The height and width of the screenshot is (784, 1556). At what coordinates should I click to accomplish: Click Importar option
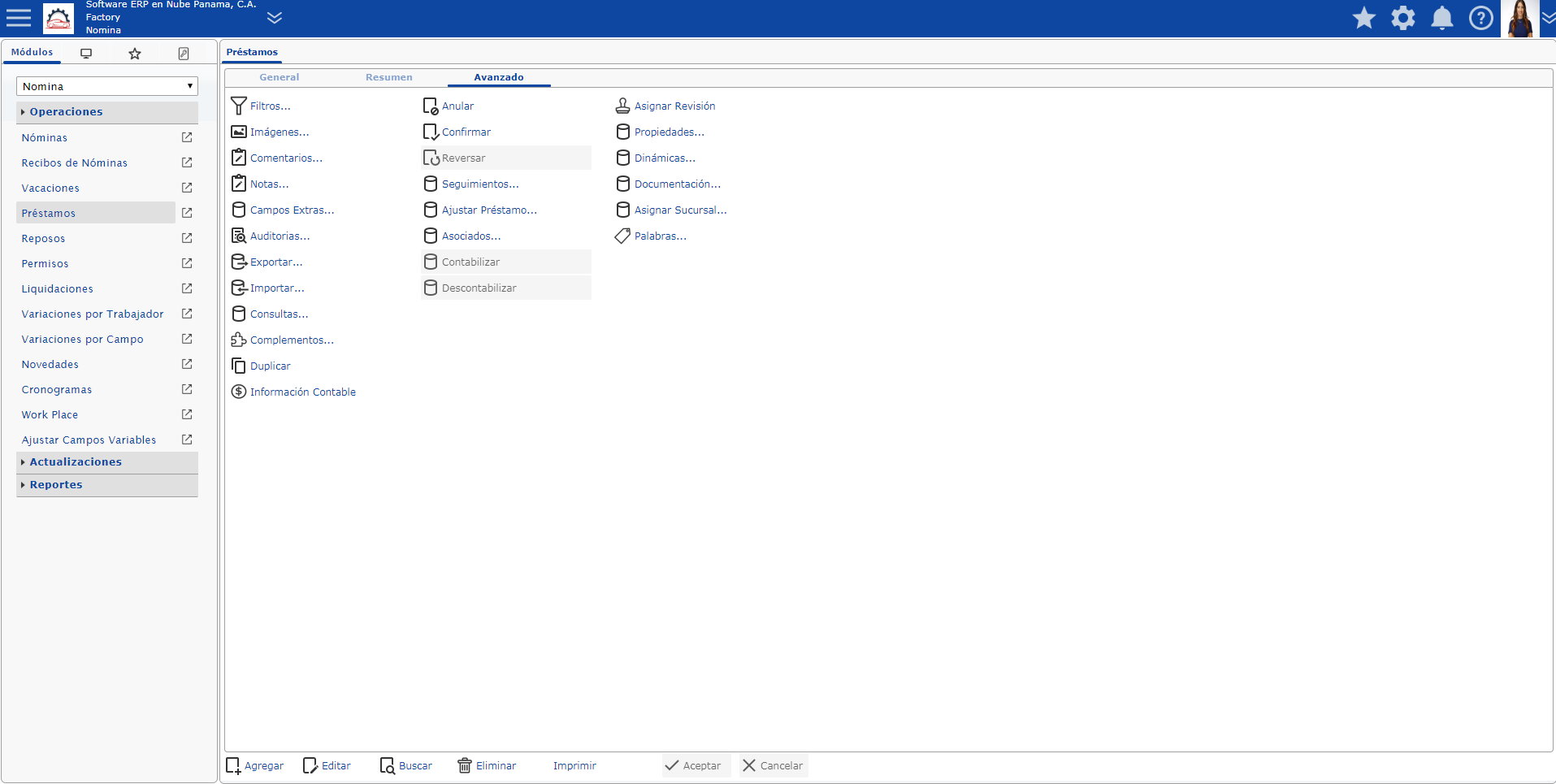pyautogui.click(x=268, y=288)
